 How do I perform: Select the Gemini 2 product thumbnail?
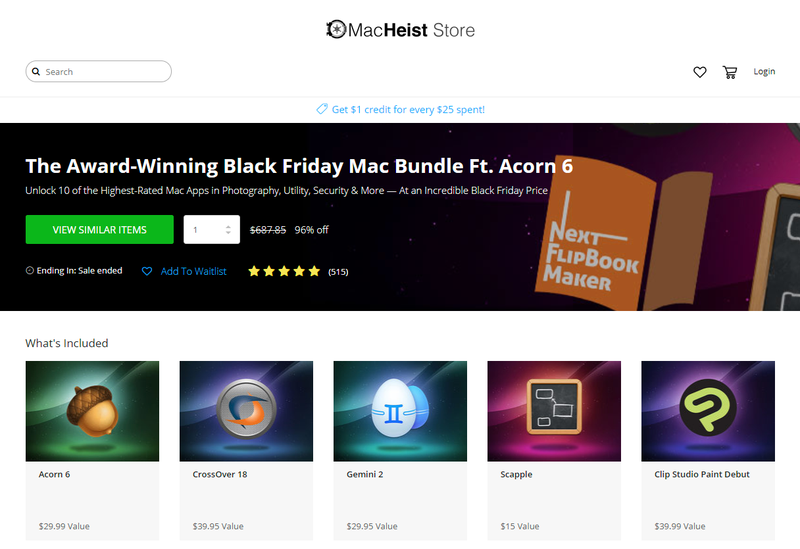pyautogui.click(x=401, y=411)
